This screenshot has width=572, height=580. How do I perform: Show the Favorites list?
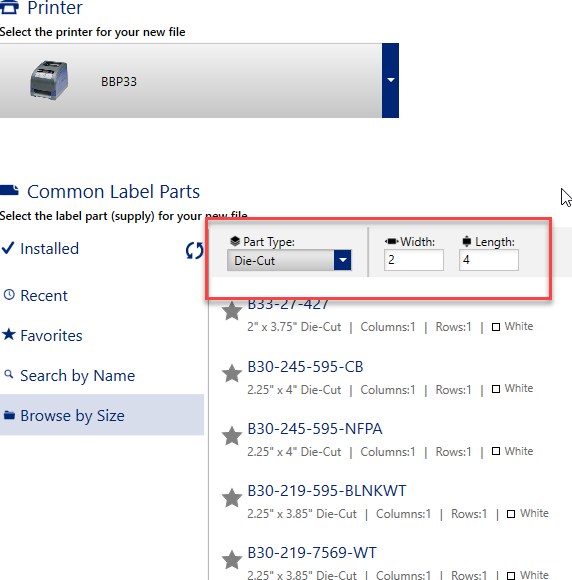[42, 335]
